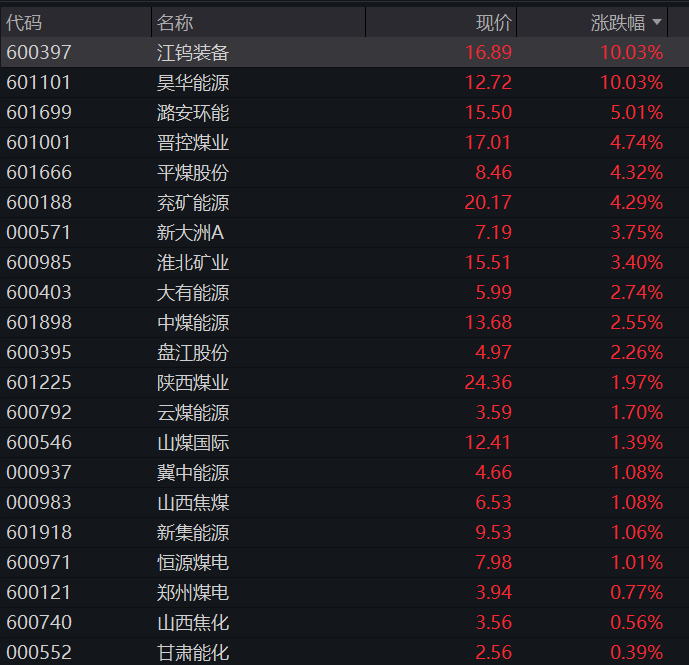Image resolution: width=689 pixels, height=665 pixels.
Task: Click price 13.68 of 中煤能源
Action: pyautogui.click(x=488, y=323)
